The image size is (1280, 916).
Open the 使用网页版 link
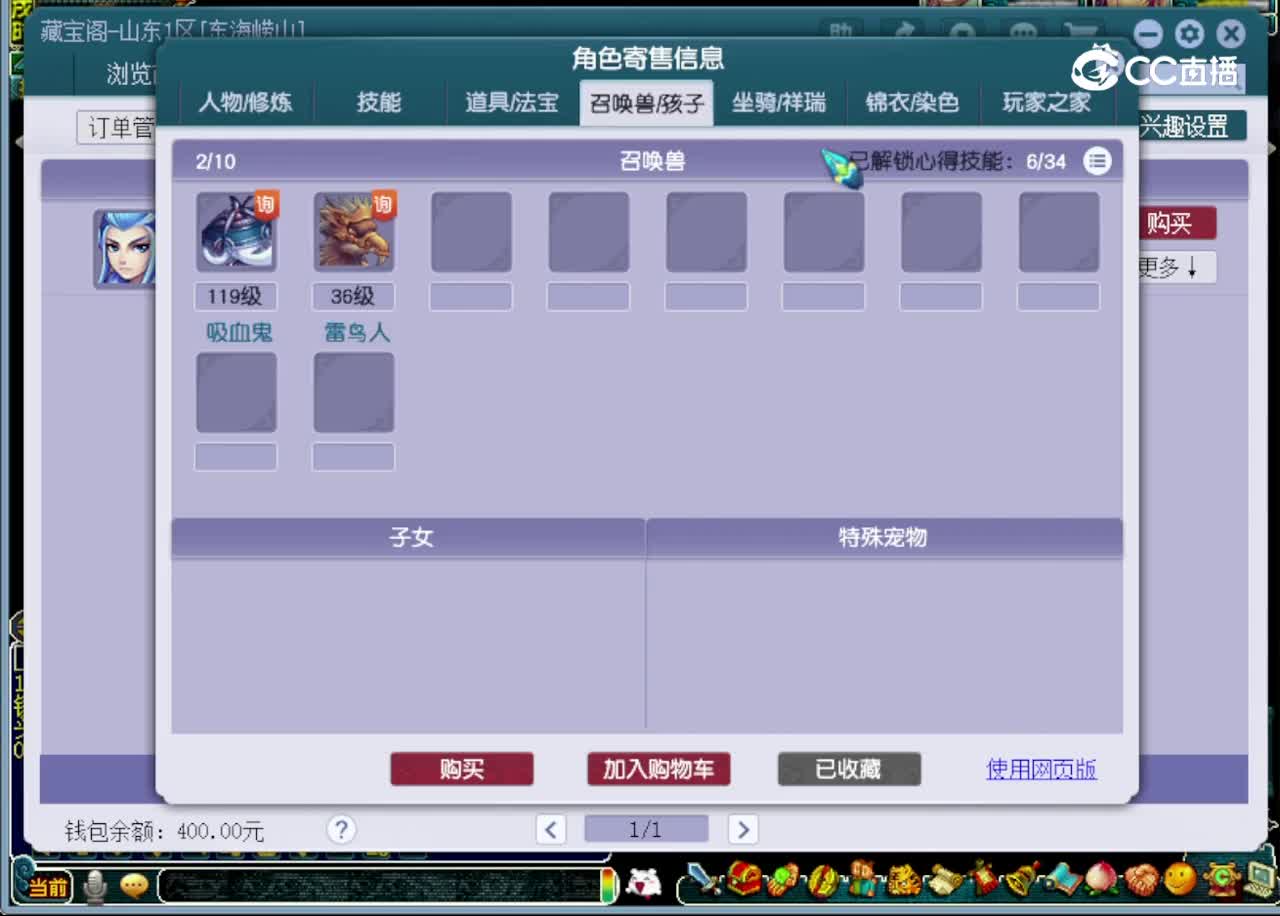tap(1040, 769)
